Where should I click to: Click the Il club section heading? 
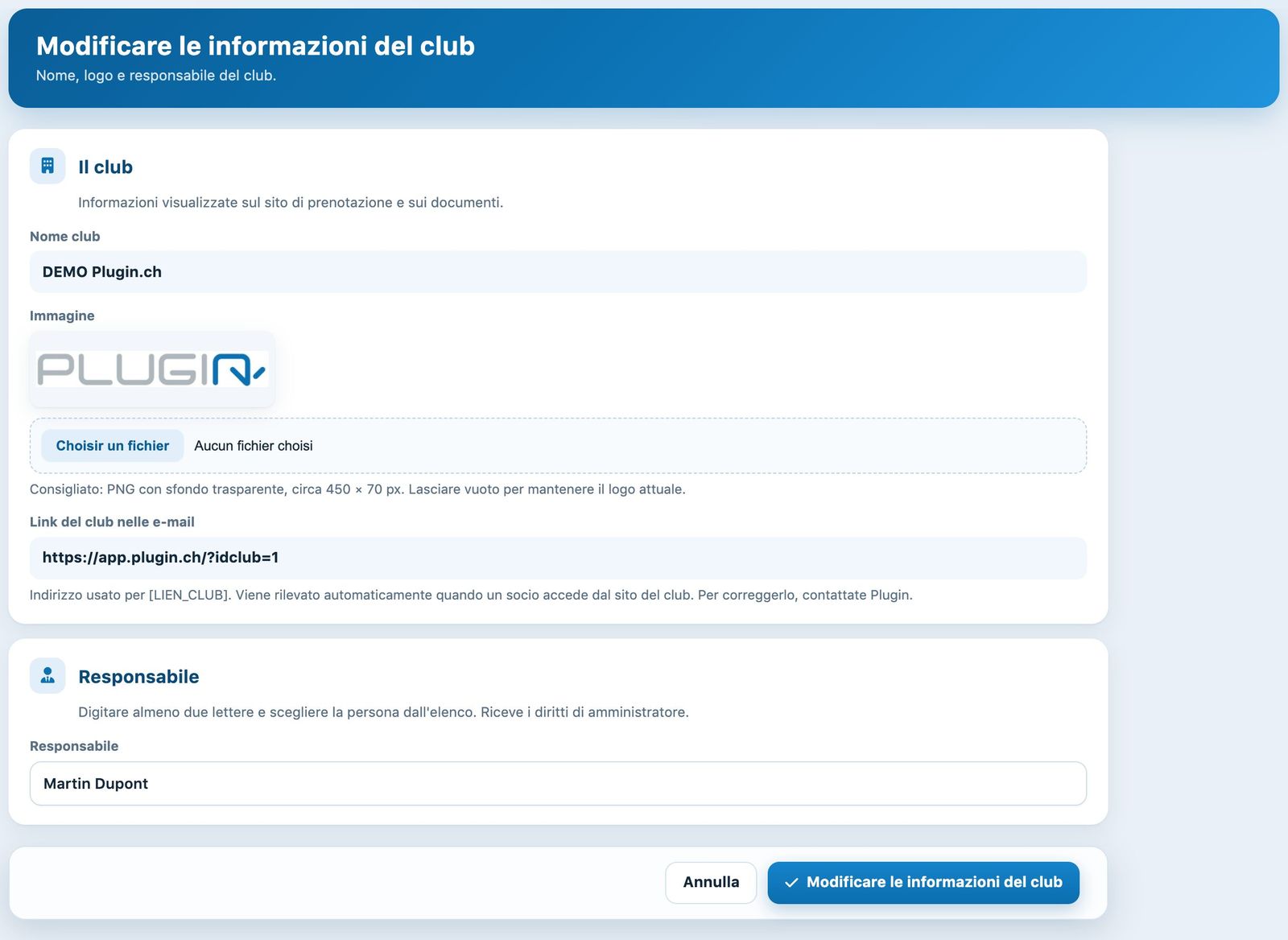coord(105,167)
